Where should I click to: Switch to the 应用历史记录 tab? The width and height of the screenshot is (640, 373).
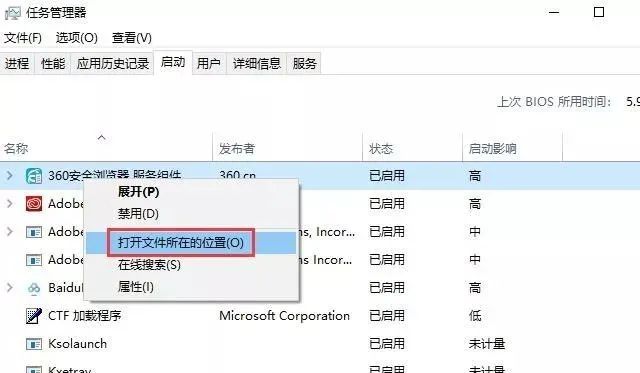pyautogui.click(x=113, y=64)
